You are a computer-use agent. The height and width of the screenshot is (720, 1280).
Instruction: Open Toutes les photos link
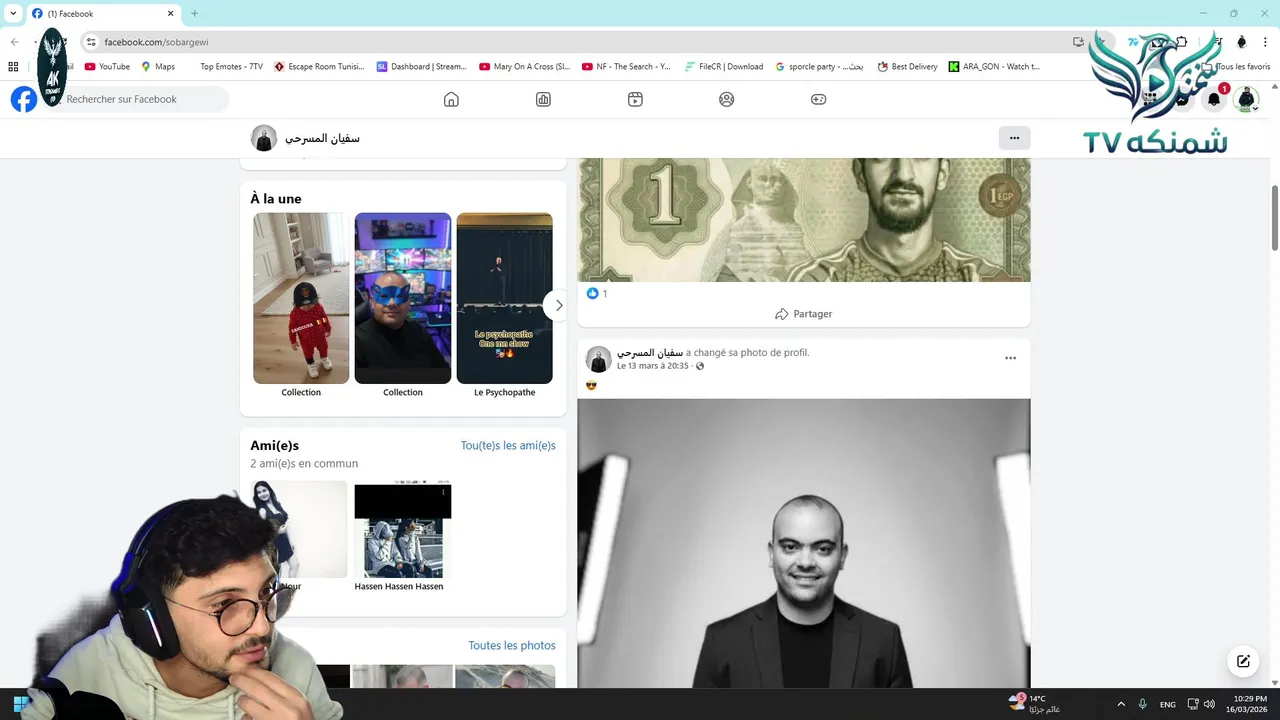point(512,646)
